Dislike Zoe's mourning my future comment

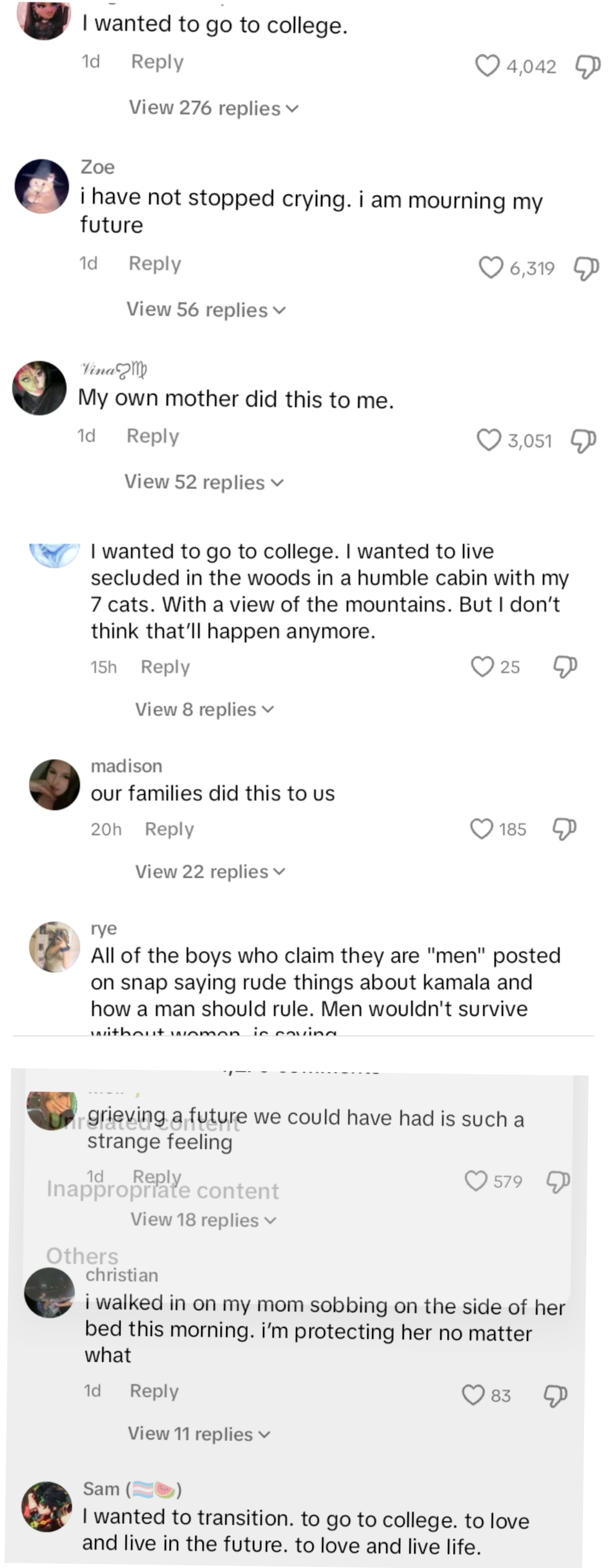tap(586, 268)
